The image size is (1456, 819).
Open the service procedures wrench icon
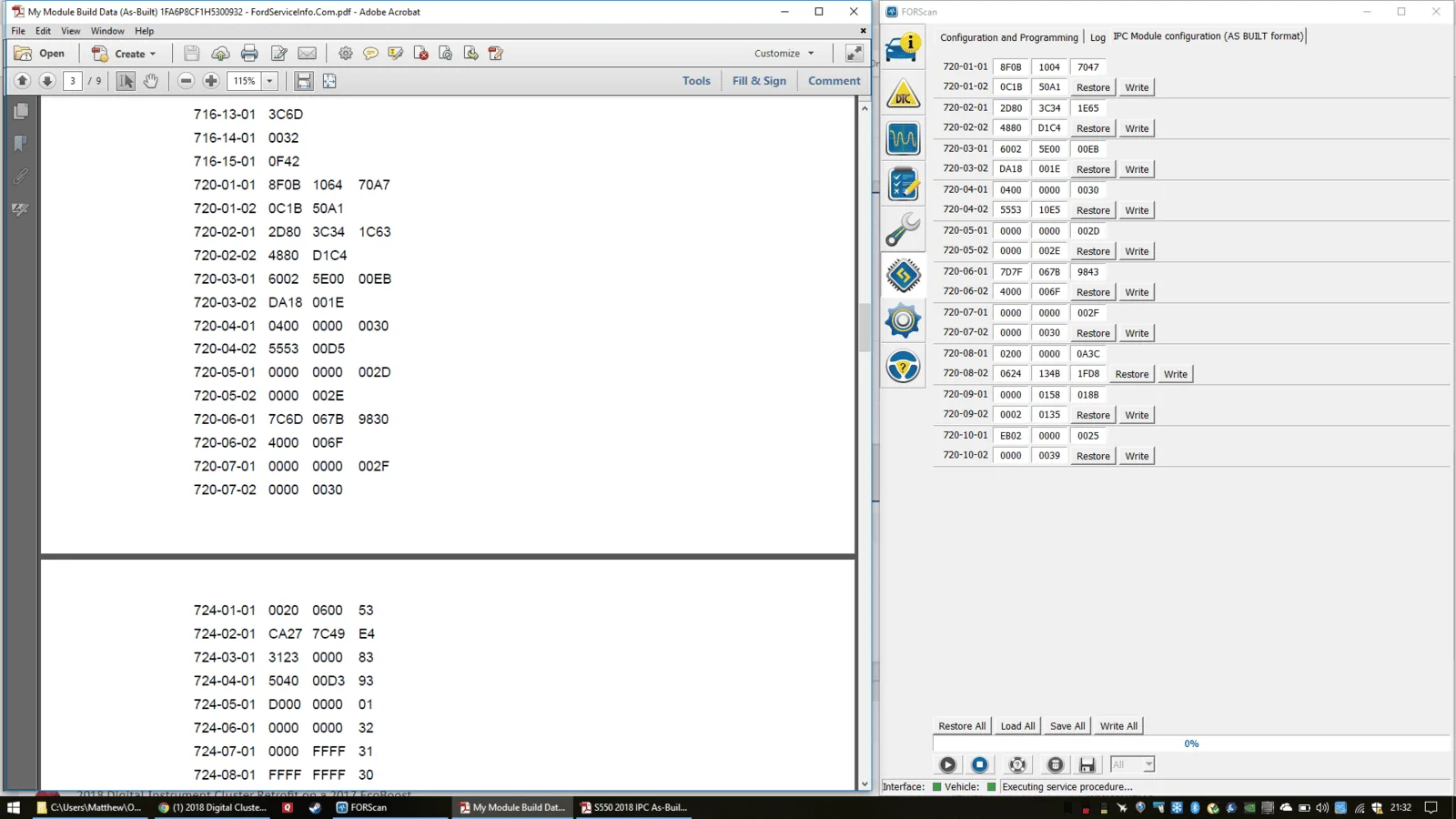point(903,229)
